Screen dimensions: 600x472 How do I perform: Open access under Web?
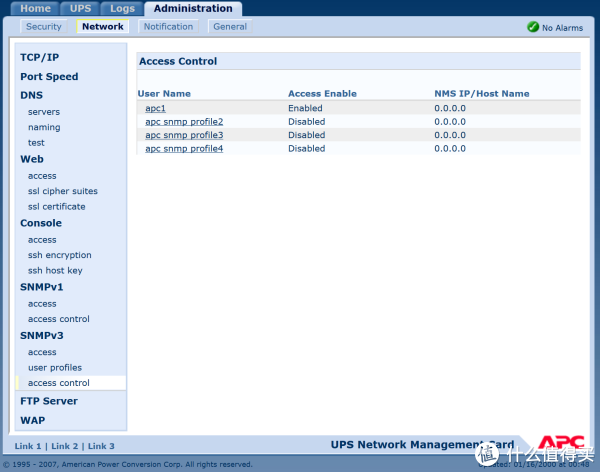point(42,176)
